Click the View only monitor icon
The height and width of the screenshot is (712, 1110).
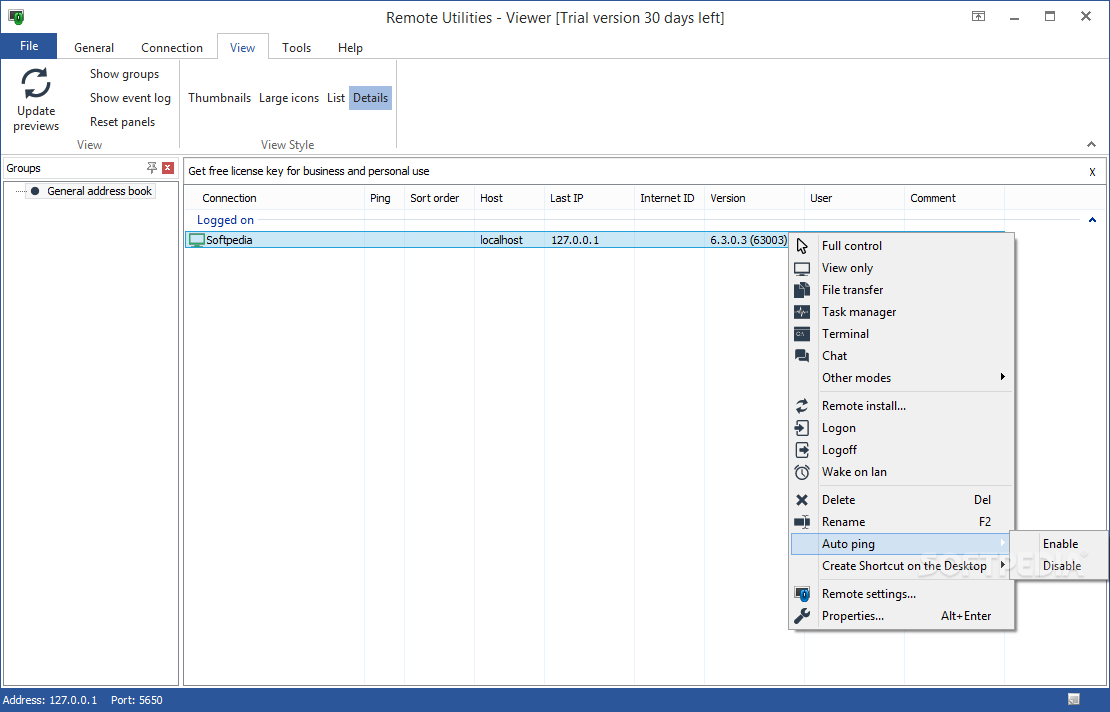801,268
